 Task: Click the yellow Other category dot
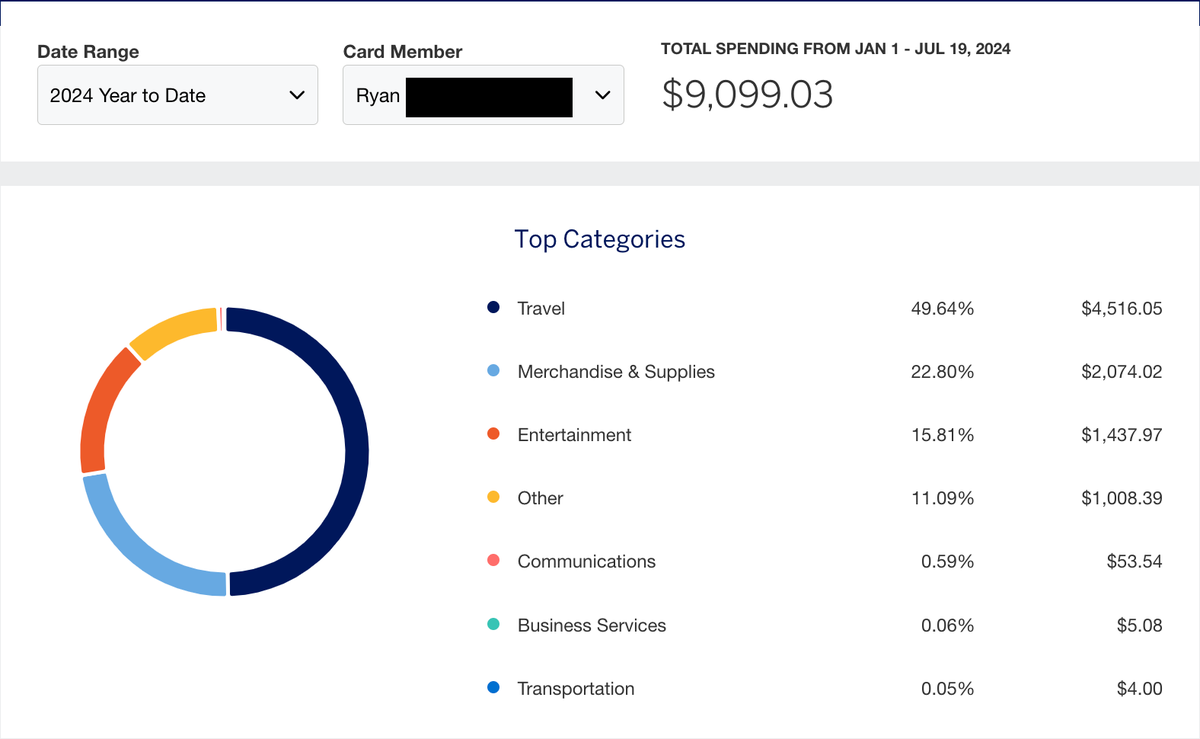[x=492, y=497]
